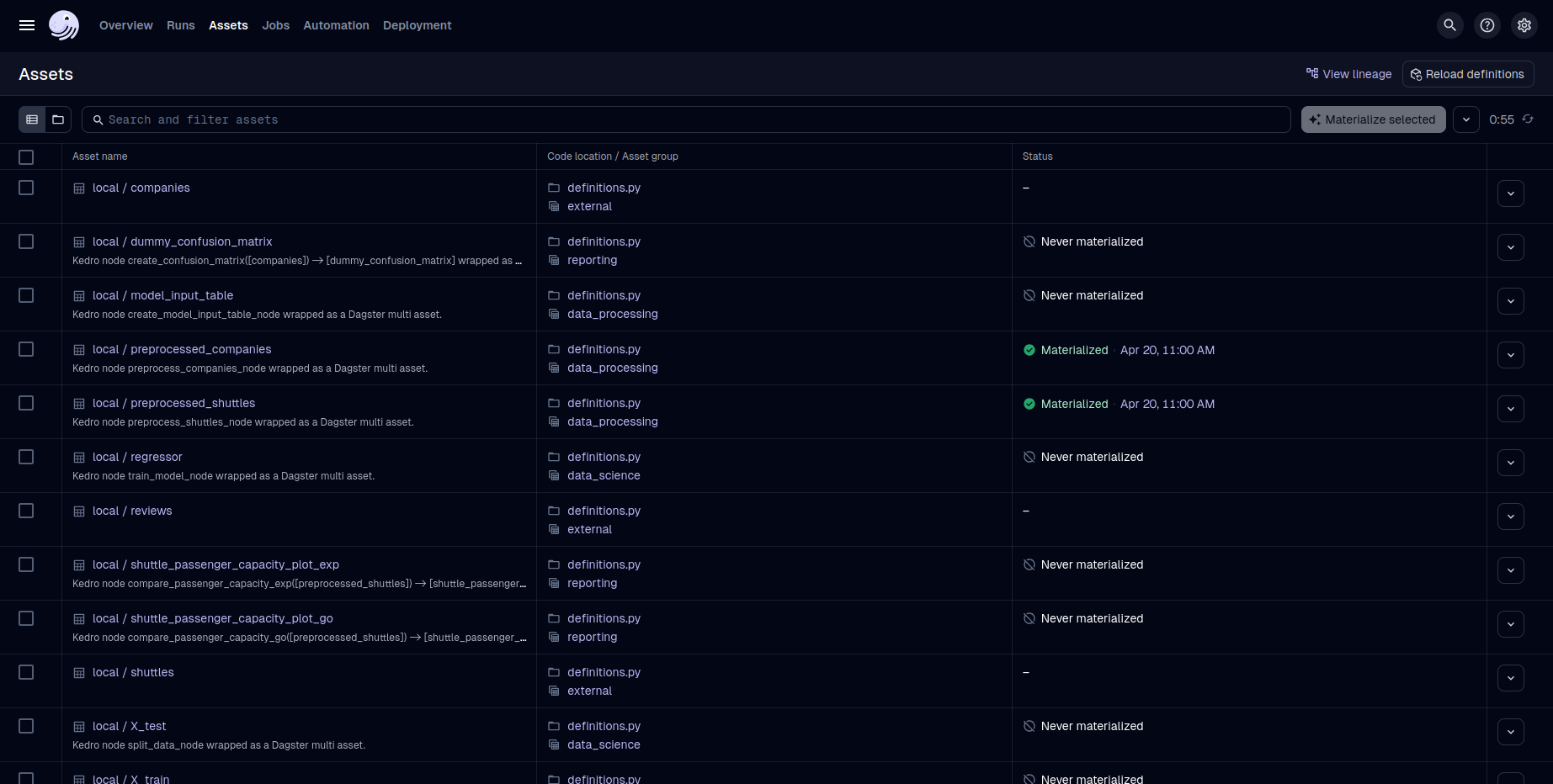Click the green materialized check icon for preprocessed_shuttles
This screenshot has height=784, width=1553.
point(1029,404)
